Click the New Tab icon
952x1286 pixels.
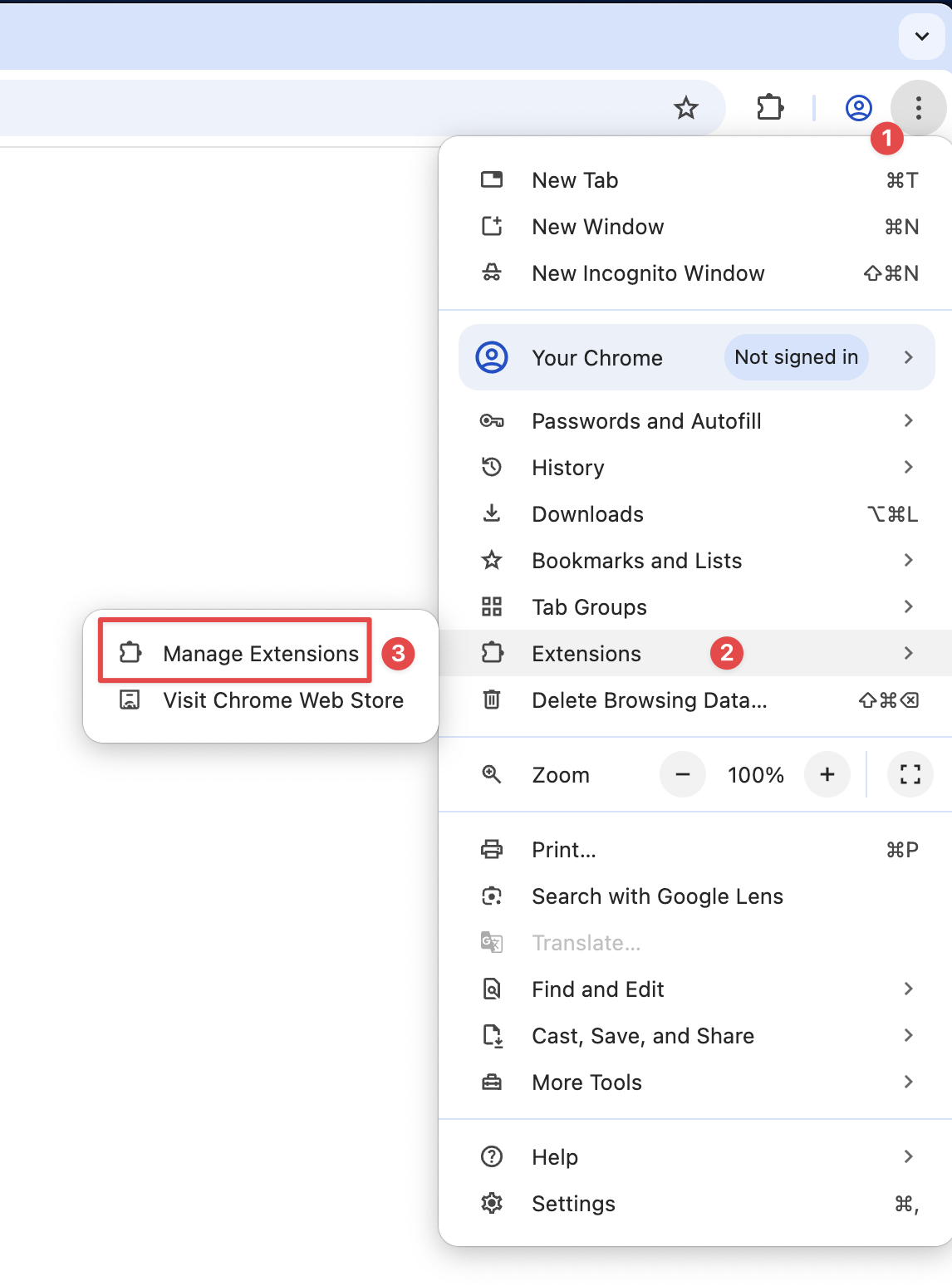coord(492,180)
